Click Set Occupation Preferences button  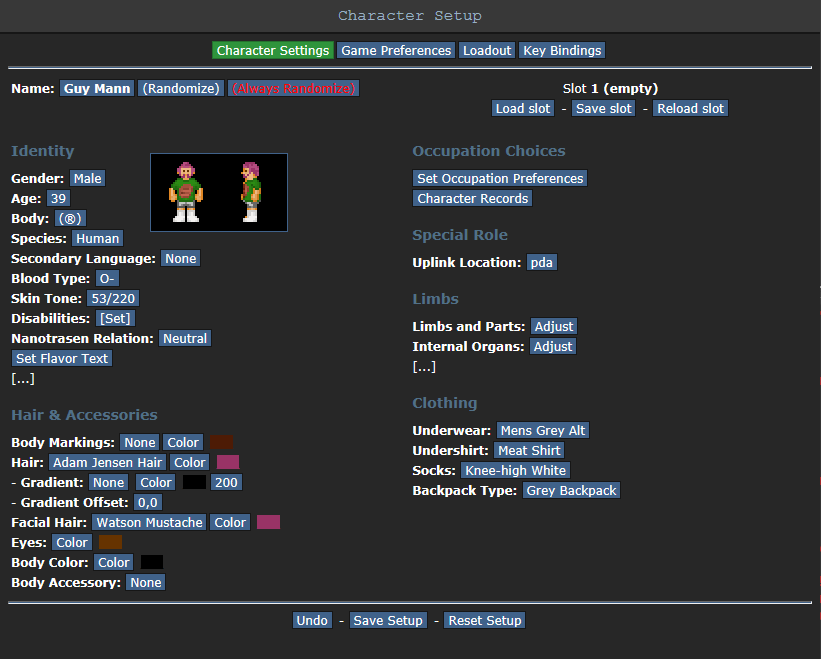pos(500,178)
